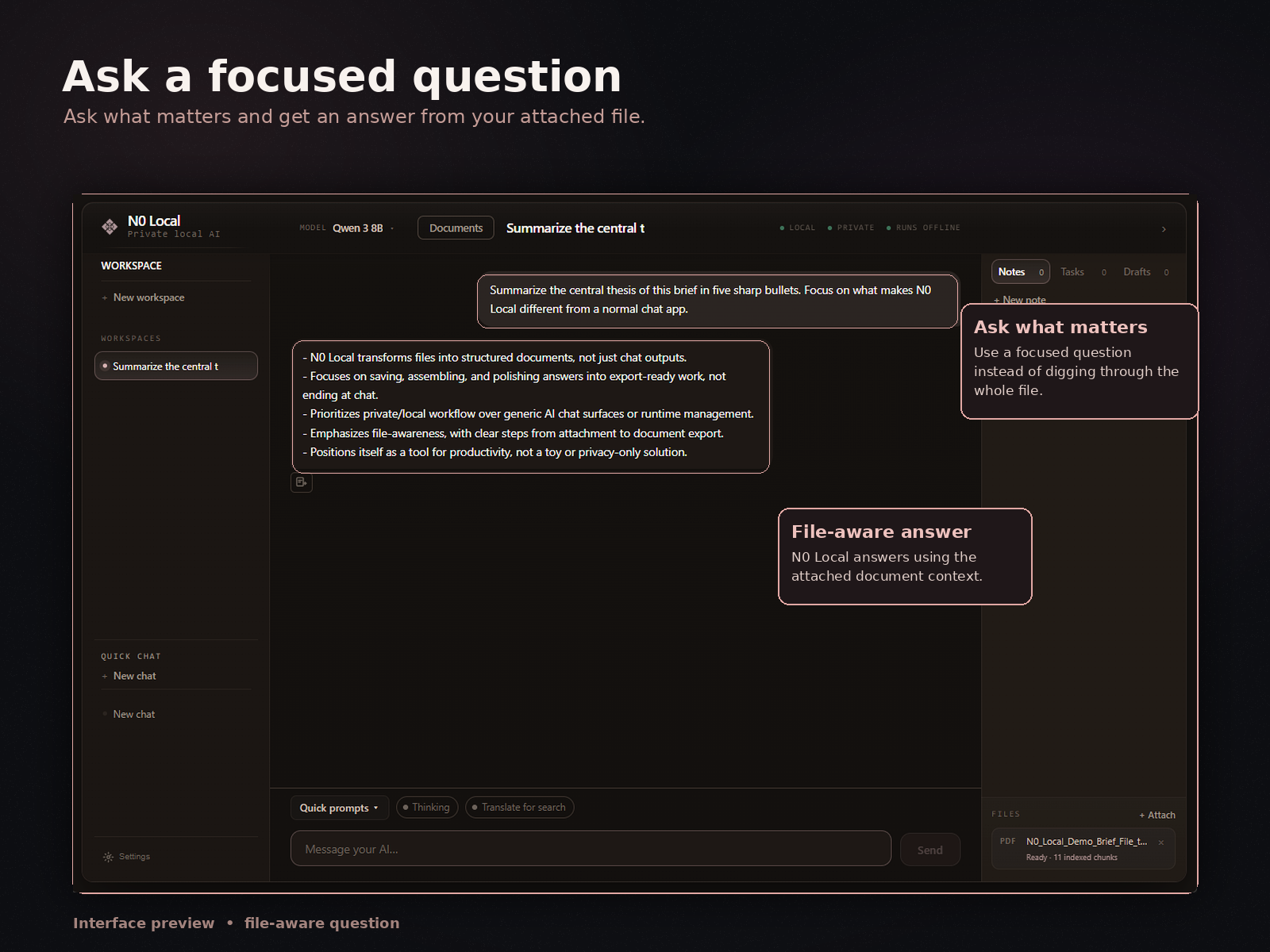
Task: Click the 'Summarize the central t' header title
Action: tap(575, 228)
